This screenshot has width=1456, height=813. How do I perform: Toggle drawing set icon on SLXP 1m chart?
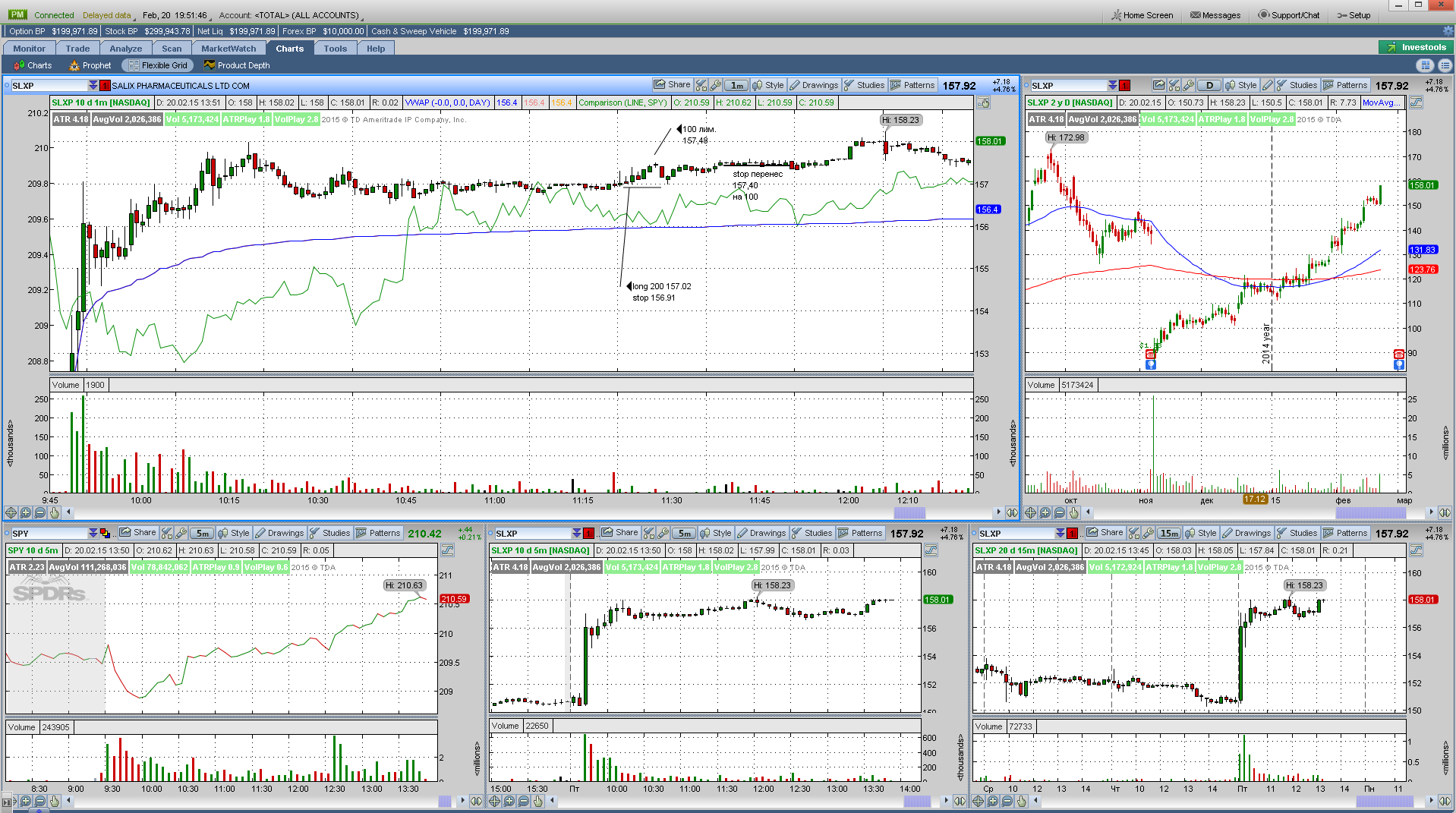983,102
